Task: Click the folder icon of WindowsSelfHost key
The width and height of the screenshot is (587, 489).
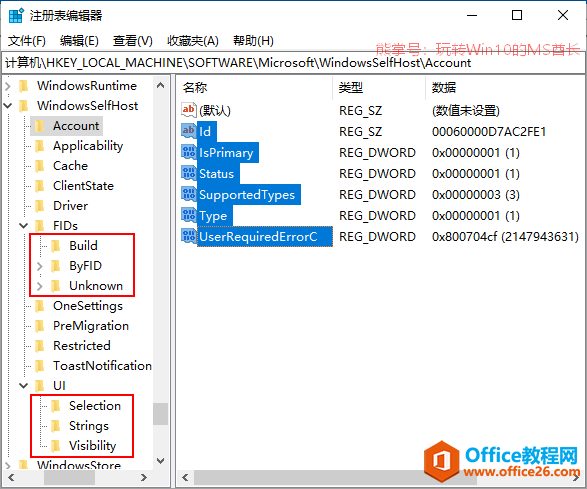Action: 24,106
